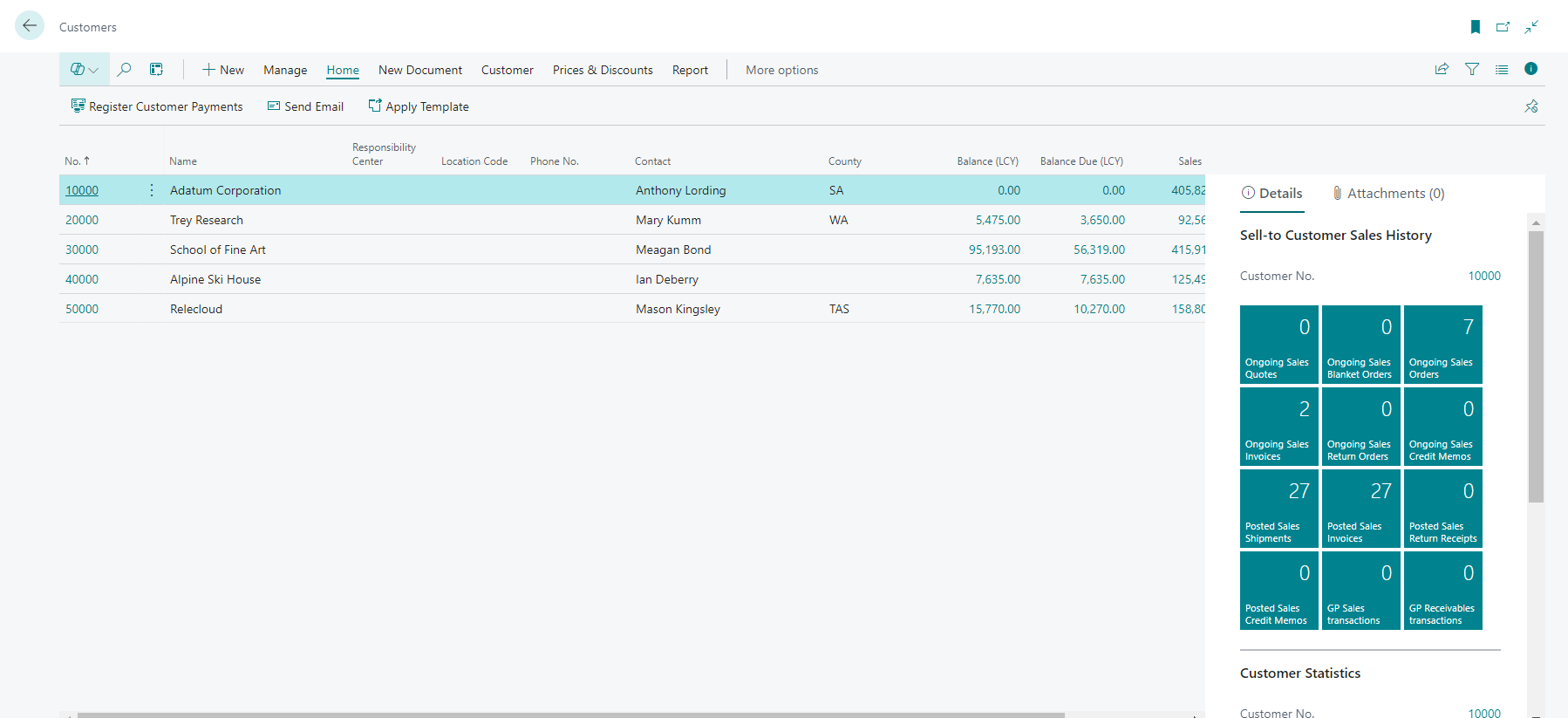Image resolution: width=1568 pixels, height=718 pixels.
Task: Toggle the FactBox info icon
Action: 1531,69
